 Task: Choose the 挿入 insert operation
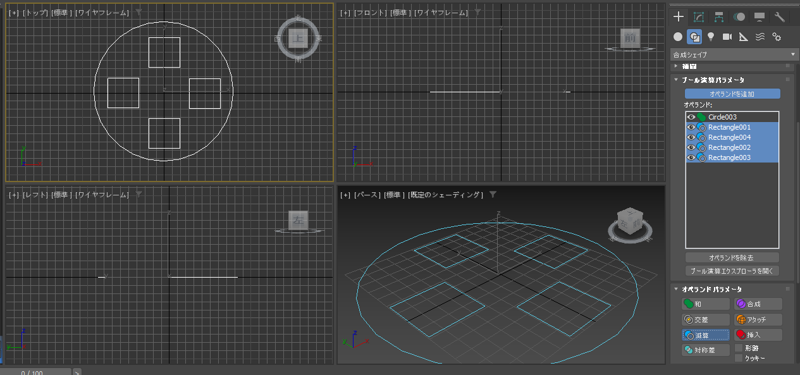coord(758,335)
